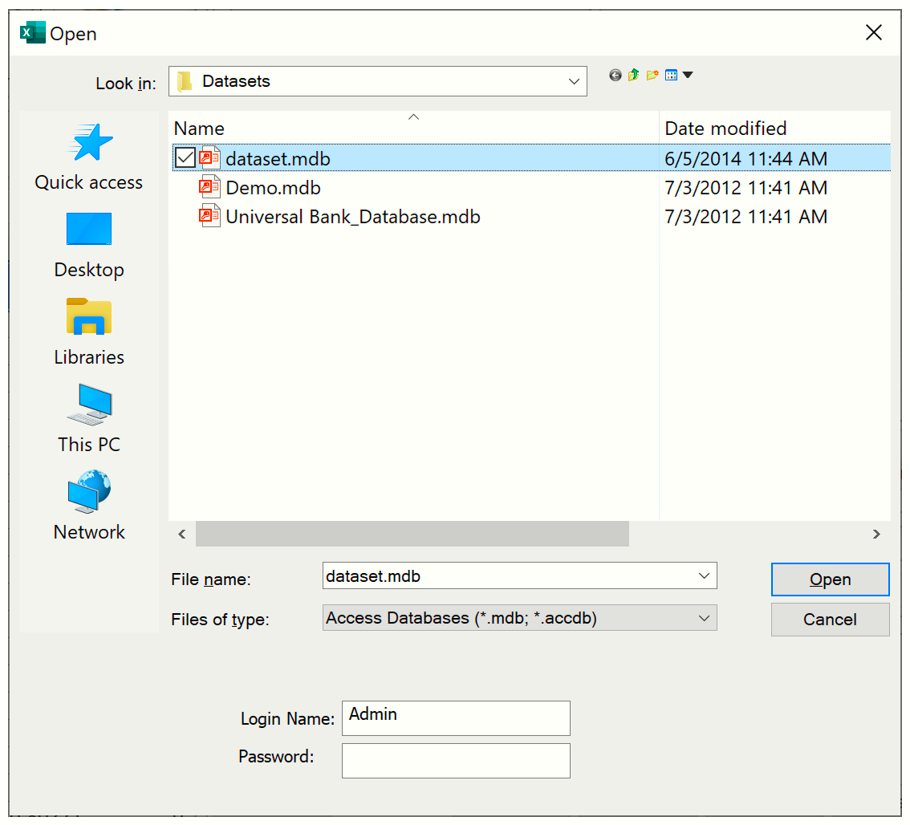Expand the Look in folder dropdown

pos(574,82)
